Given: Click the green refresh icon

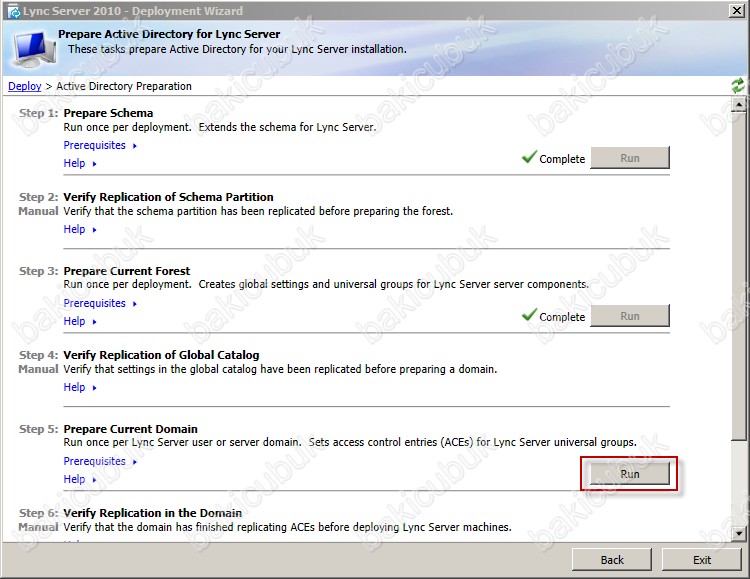Looking at the screenshot, I should coord(738,86).
